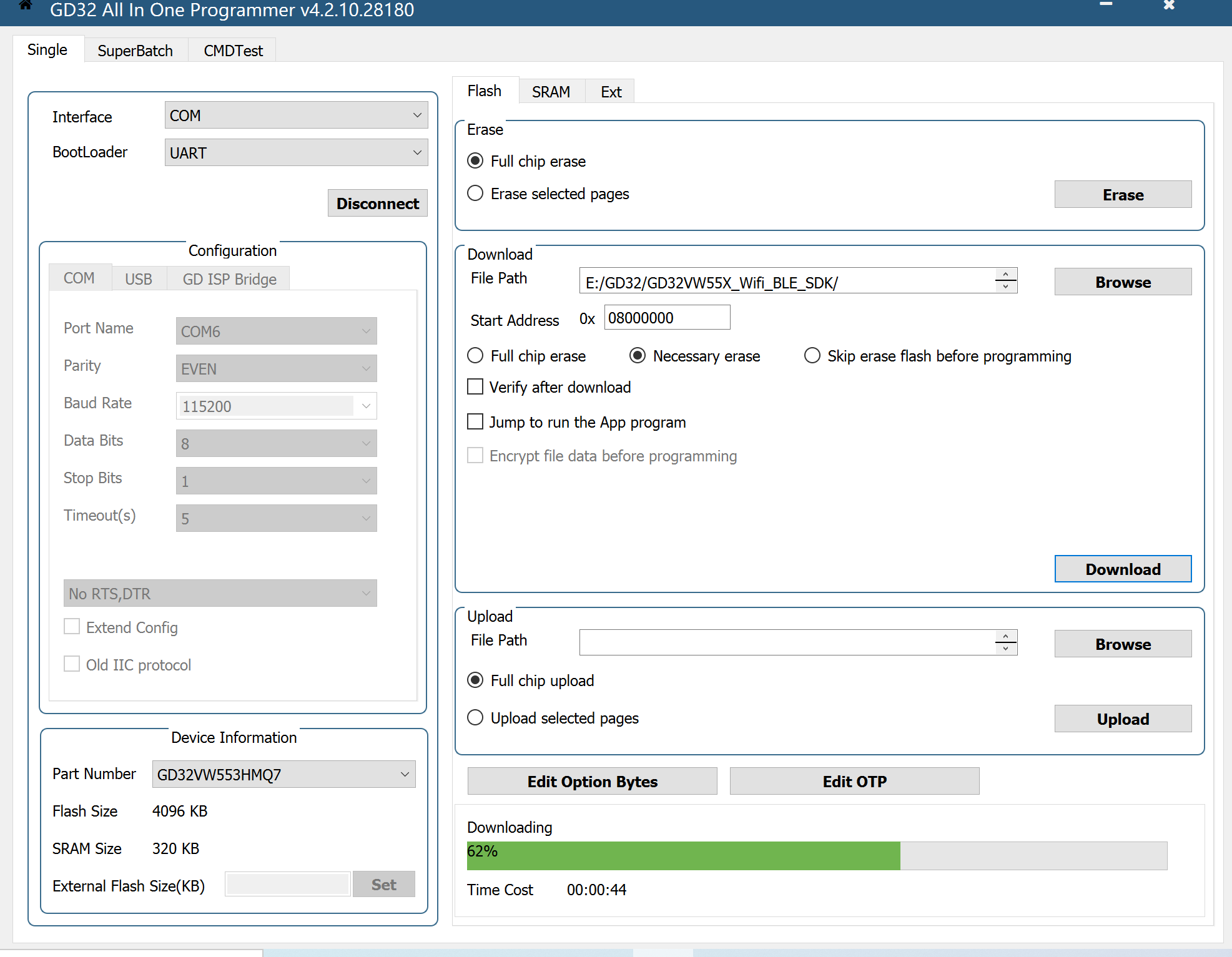Click the Download File Path spinner down arrow
The image size is (1232, 957).
point(1005,287)
